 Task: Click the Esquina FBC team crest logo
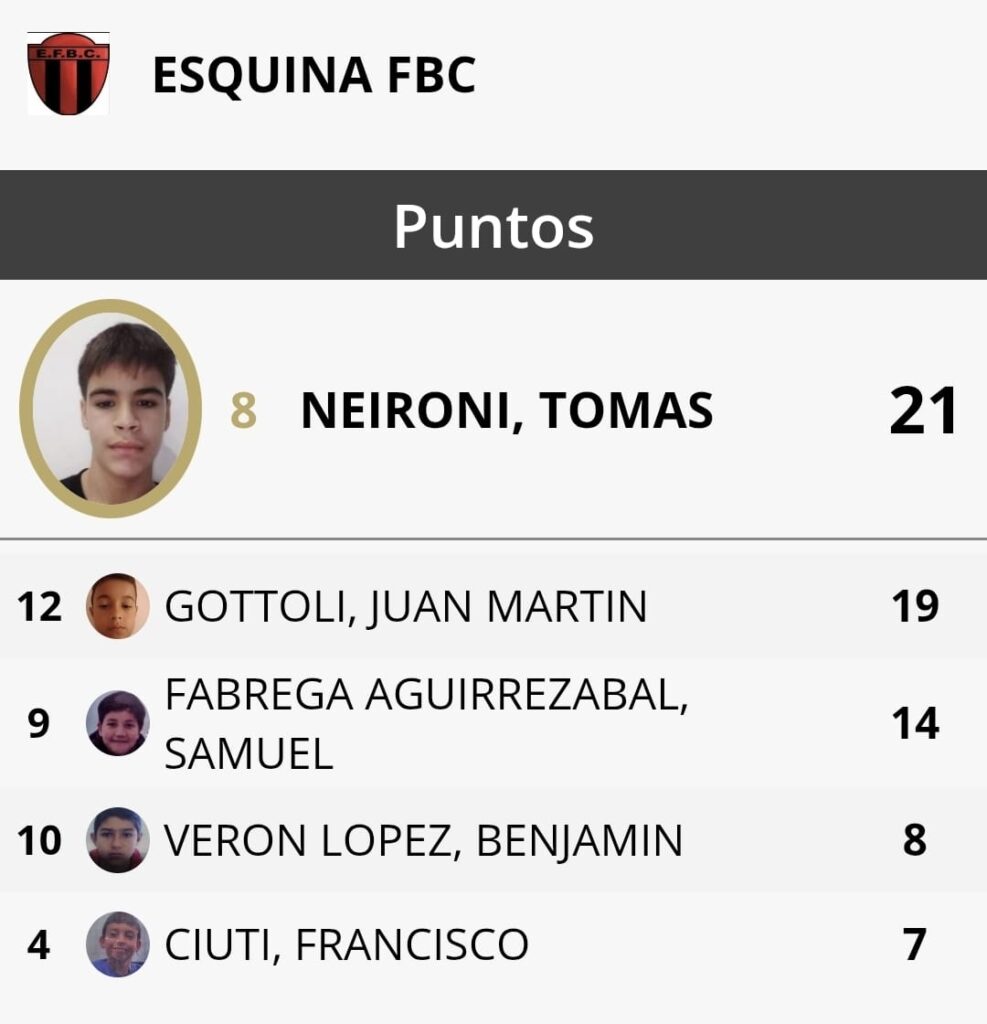[68, 74]
